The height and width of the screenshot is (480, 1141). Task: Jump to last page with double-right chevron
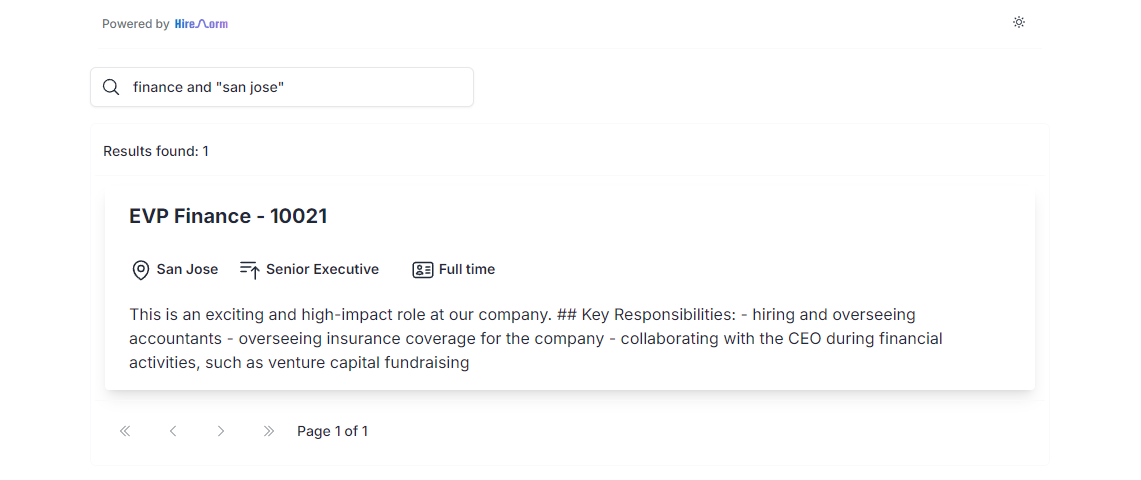pyautogui.click(x=269, y=431)
